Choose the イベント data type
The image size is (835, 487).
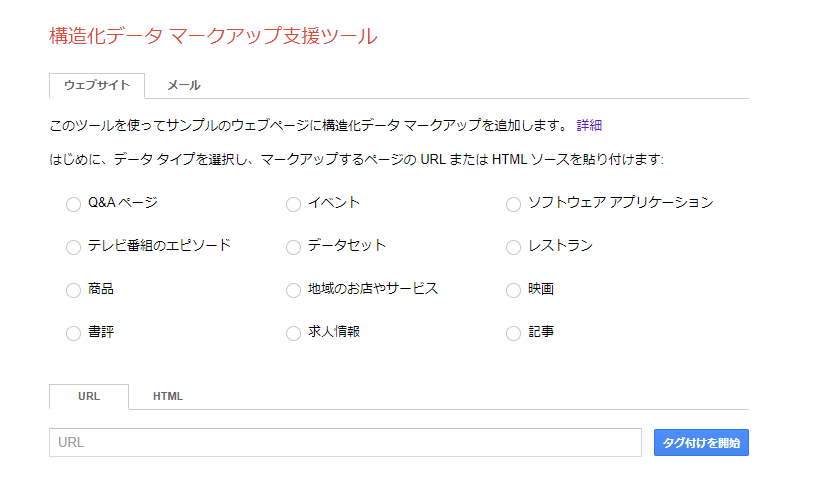(x=293, y=204)
